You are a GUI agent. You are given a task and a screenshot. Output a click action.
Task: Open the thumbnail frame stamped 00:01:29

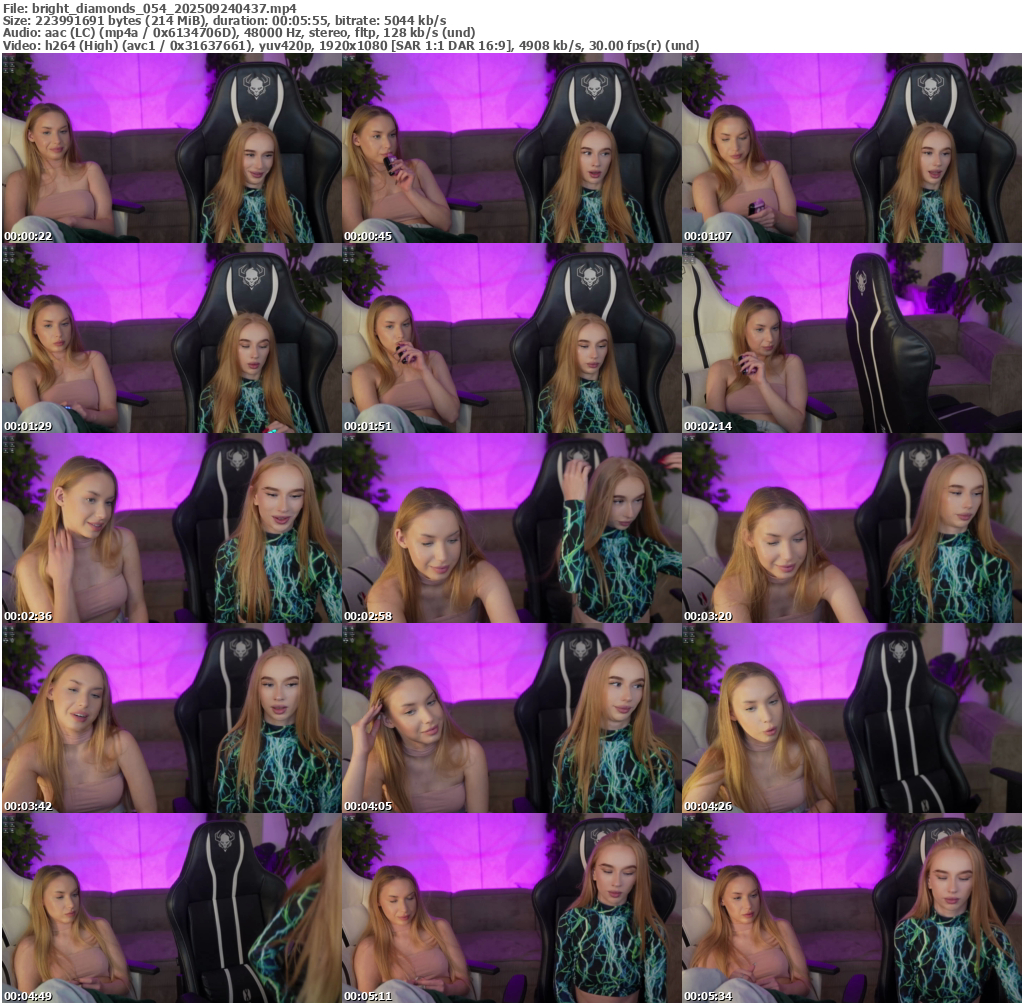coord(171,338)
